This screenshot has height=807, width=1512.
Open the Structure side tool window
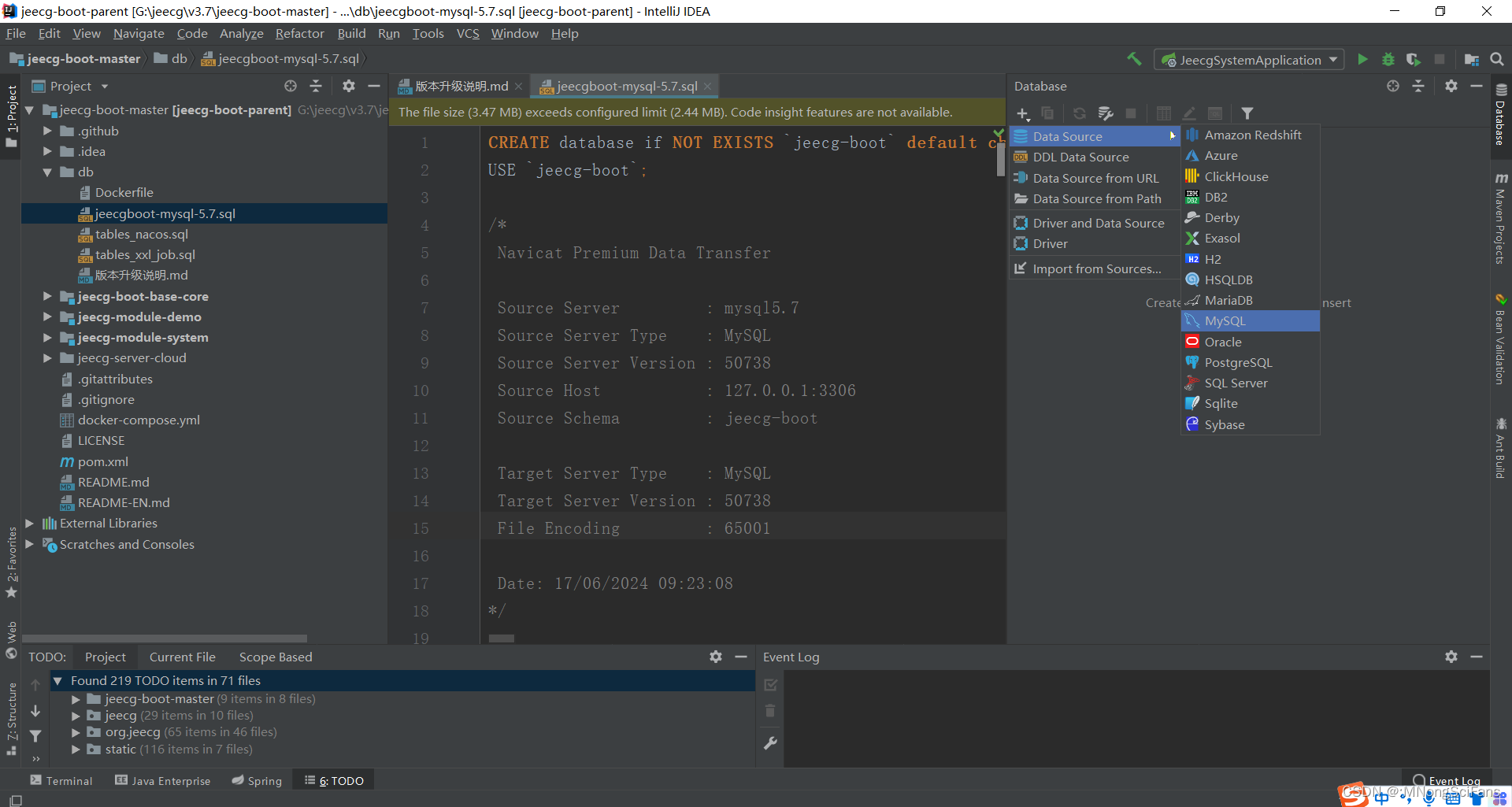[x=12, y=716]
